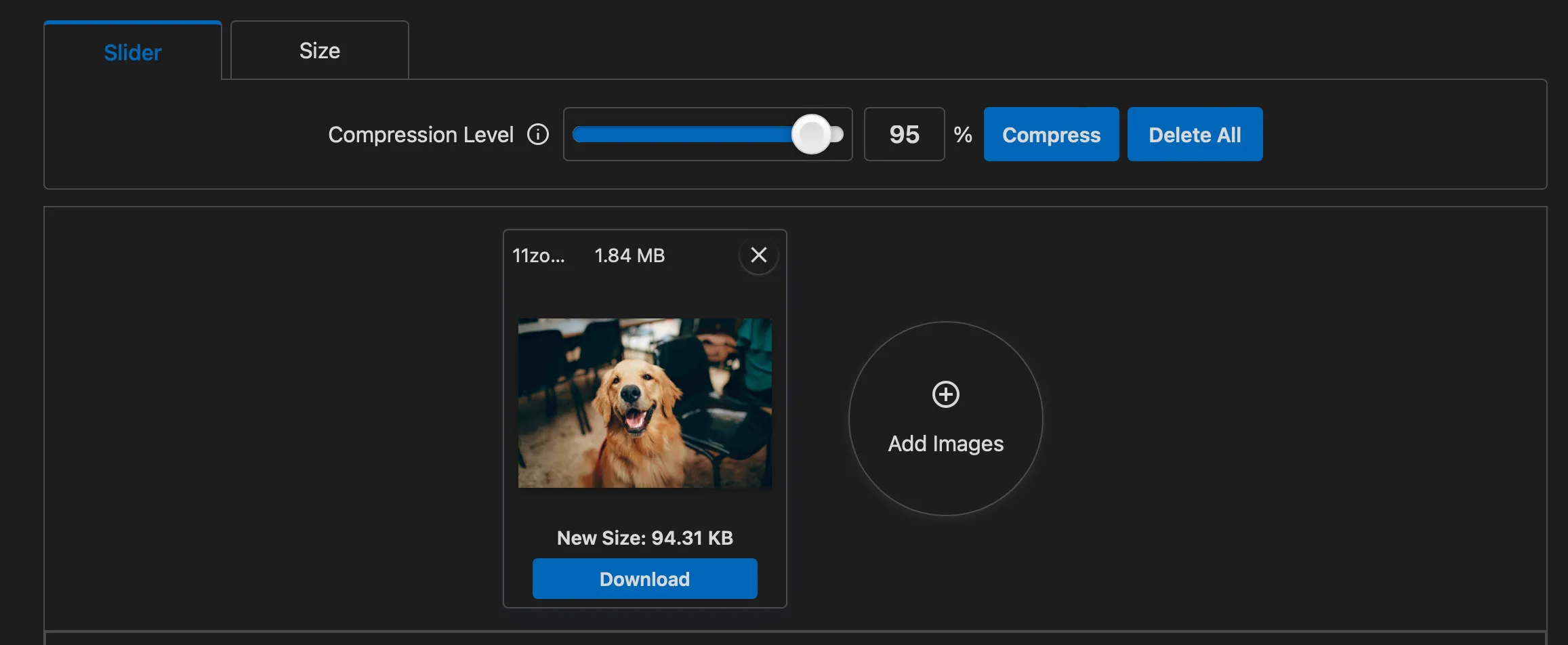The image size is (1568, 645).
Task: Click the Compression Level label text
Action: pos(420,135)
